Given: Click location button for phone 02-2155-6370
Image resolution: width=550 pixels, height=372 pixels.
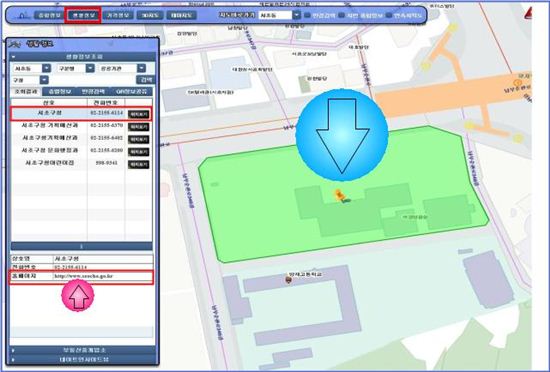Looking at the screenshot, I should [139, 127].
